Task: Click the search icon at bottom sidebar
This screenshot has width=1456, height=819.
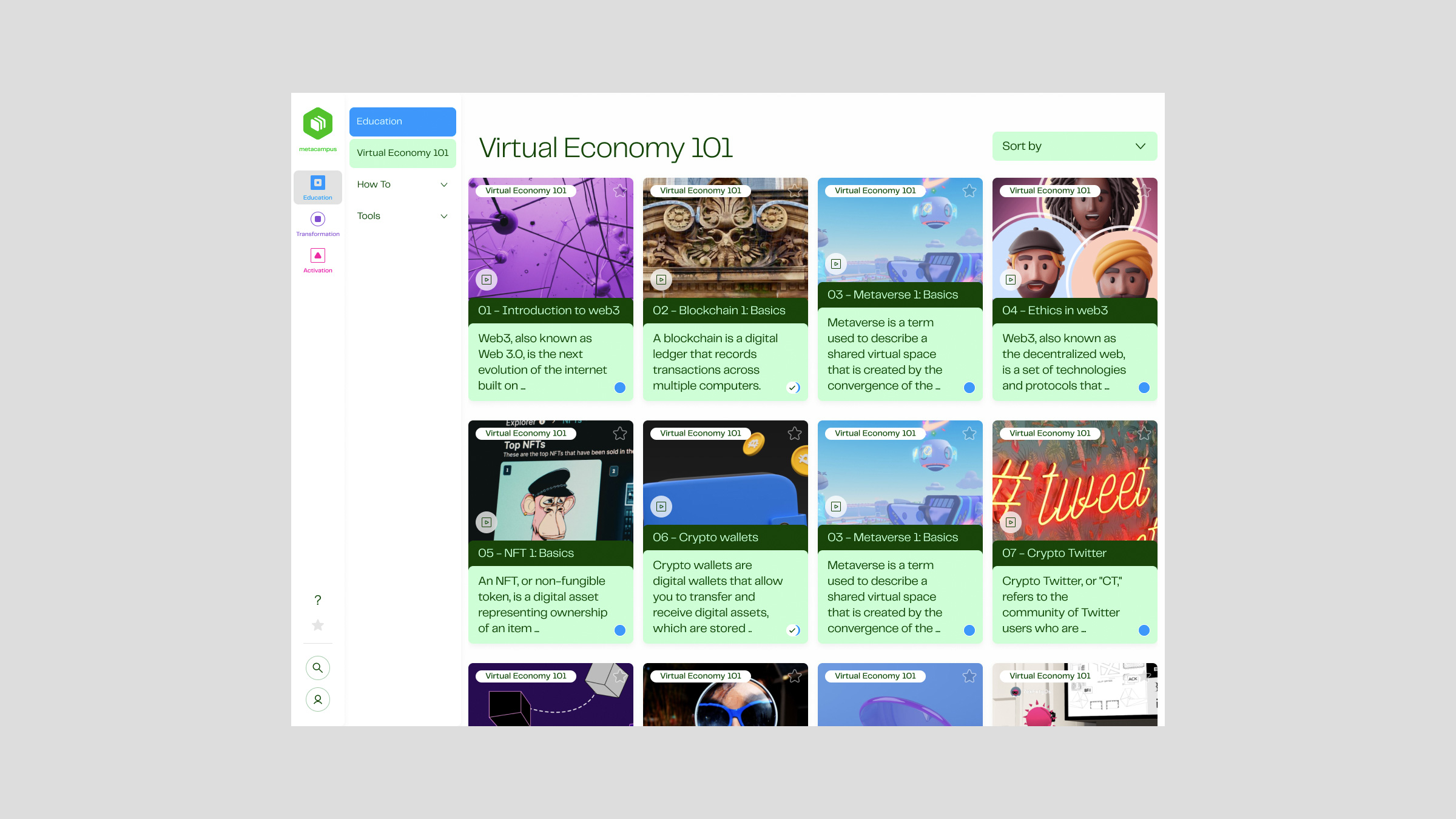Action: (x=317, y=667)
